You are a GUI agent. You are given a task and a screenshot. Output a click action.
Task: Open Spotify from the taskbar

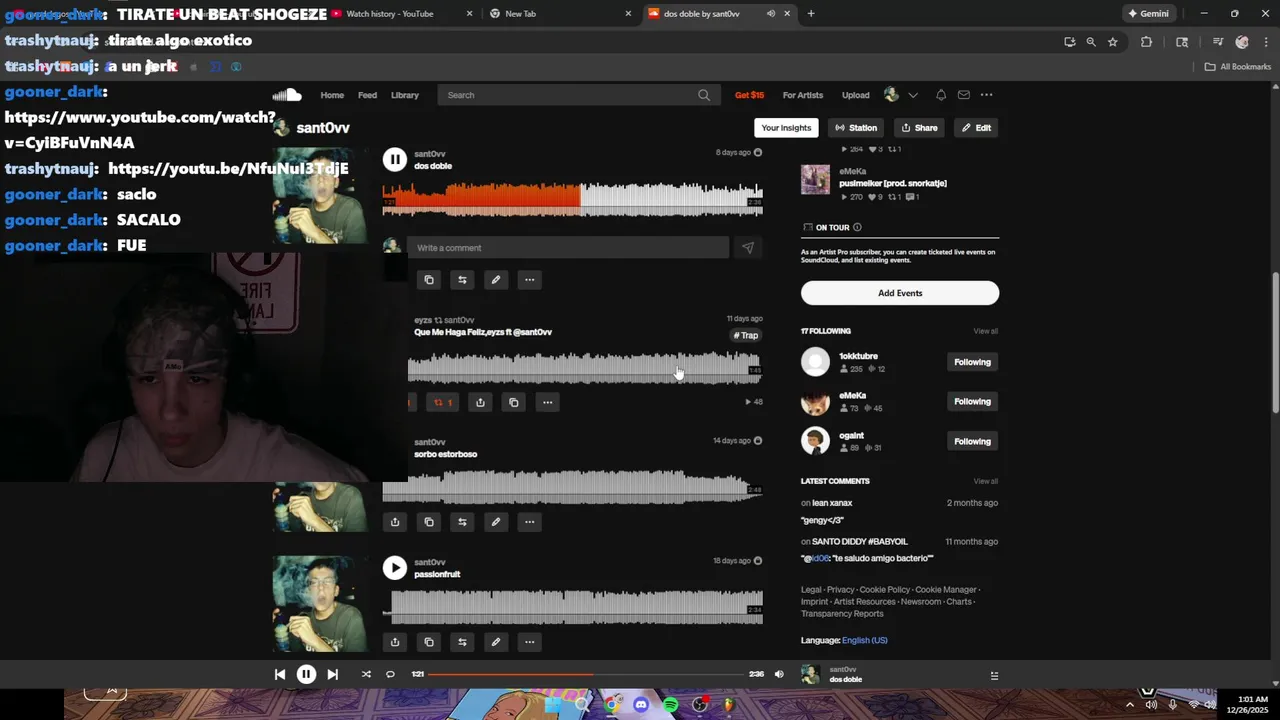[x=671, y=705]
